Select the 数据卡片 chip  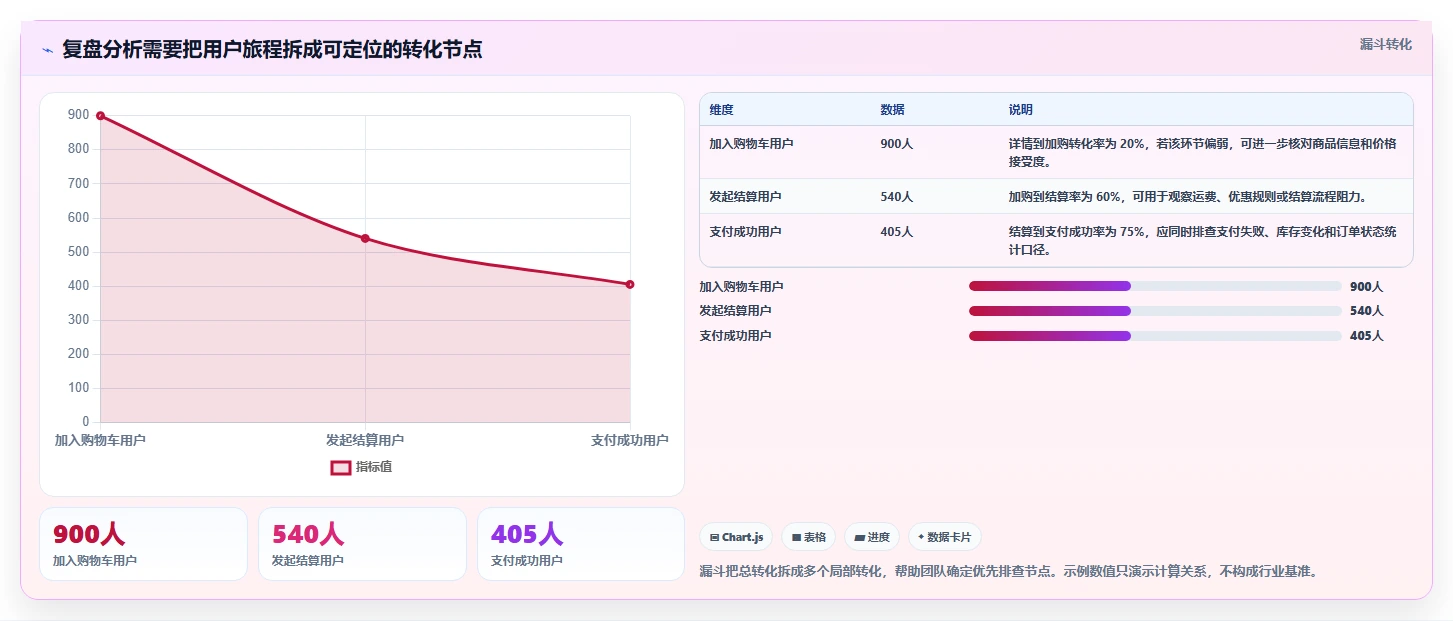tap(945, 537)
